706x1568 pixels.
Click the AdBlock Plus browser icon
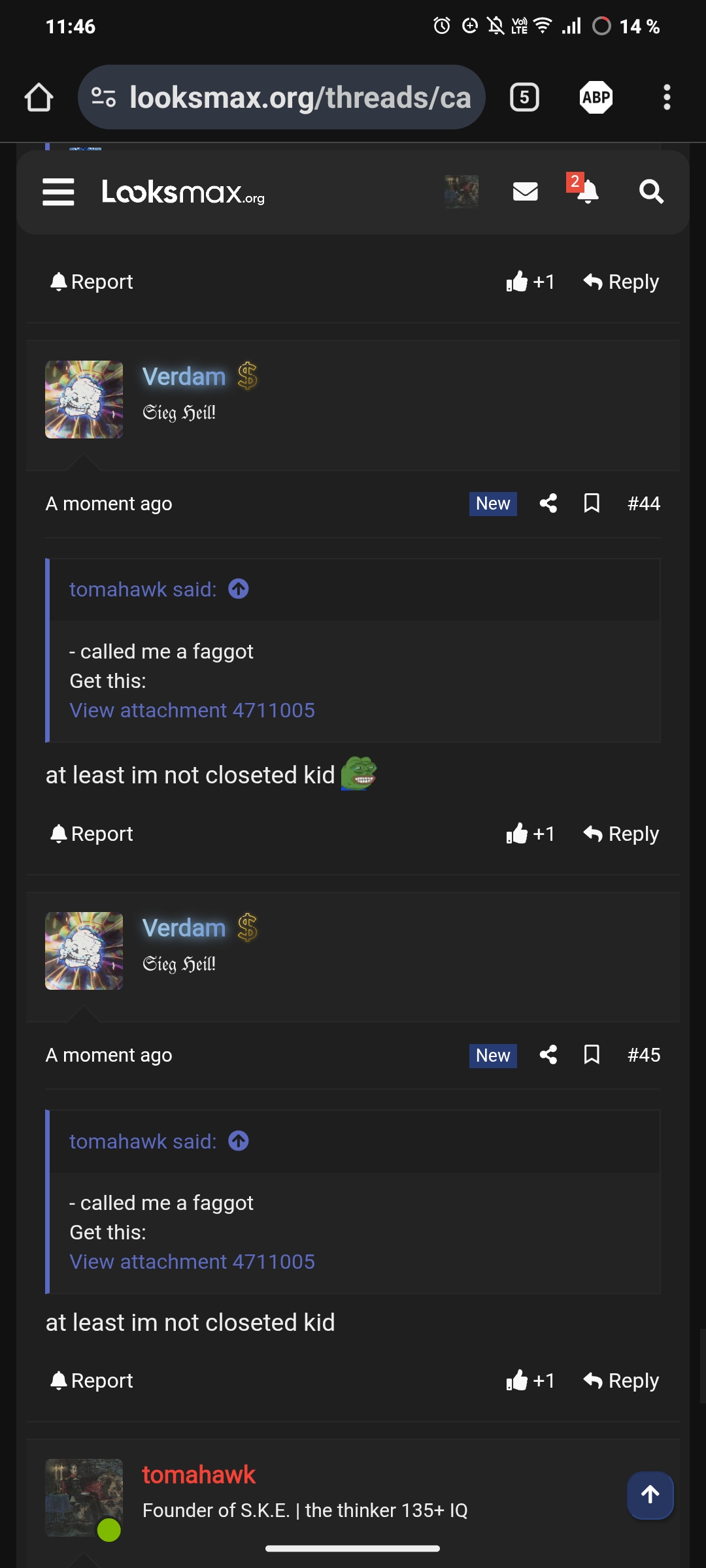[x=597, y=97]
